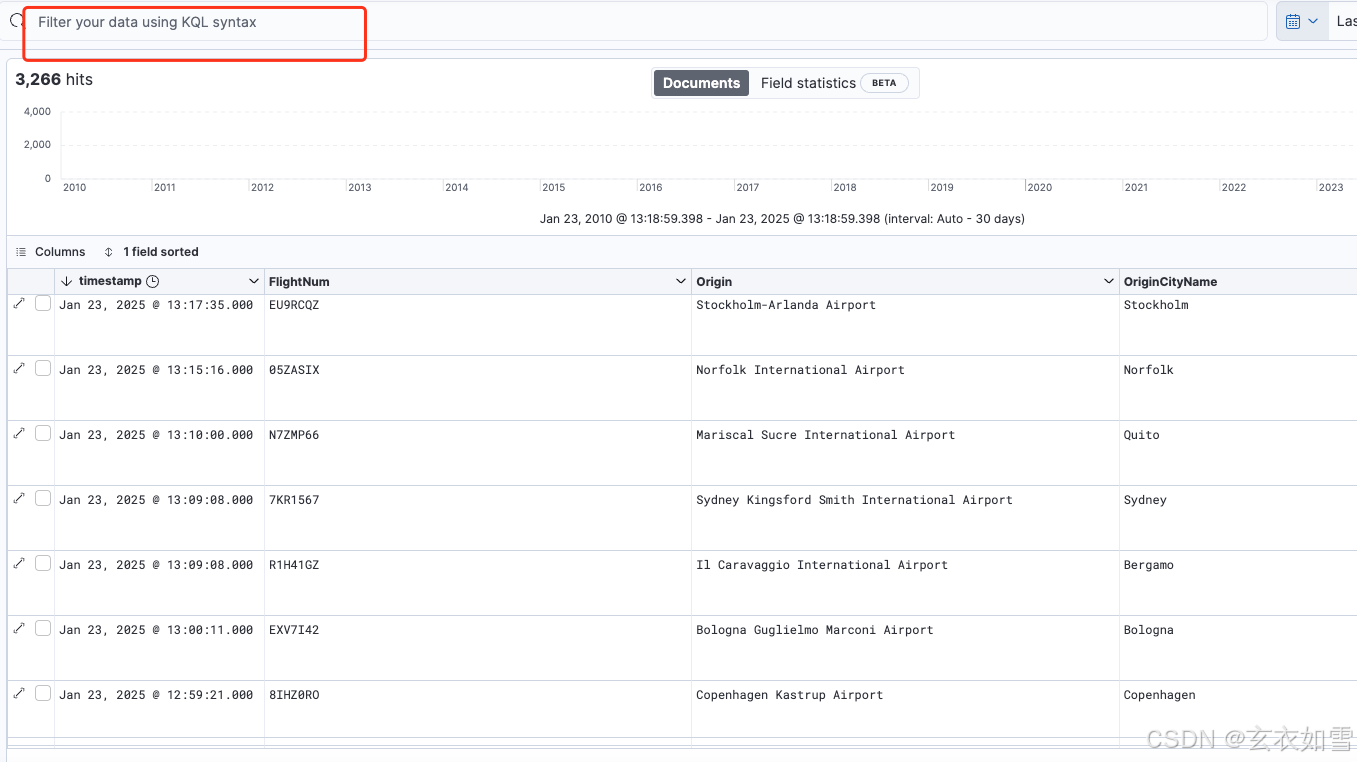Screen dimensions: 1357x762
Task: Select the checkbox for flight EU9RCQZ
Action: pyautogui.click(x=43, y=303)
